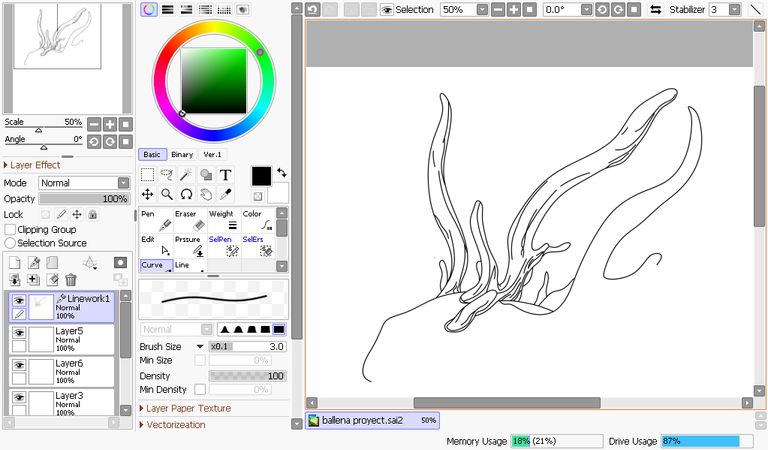Switch to the Ver.1 tool tab

pyautogui.click(x=213, y=154)
